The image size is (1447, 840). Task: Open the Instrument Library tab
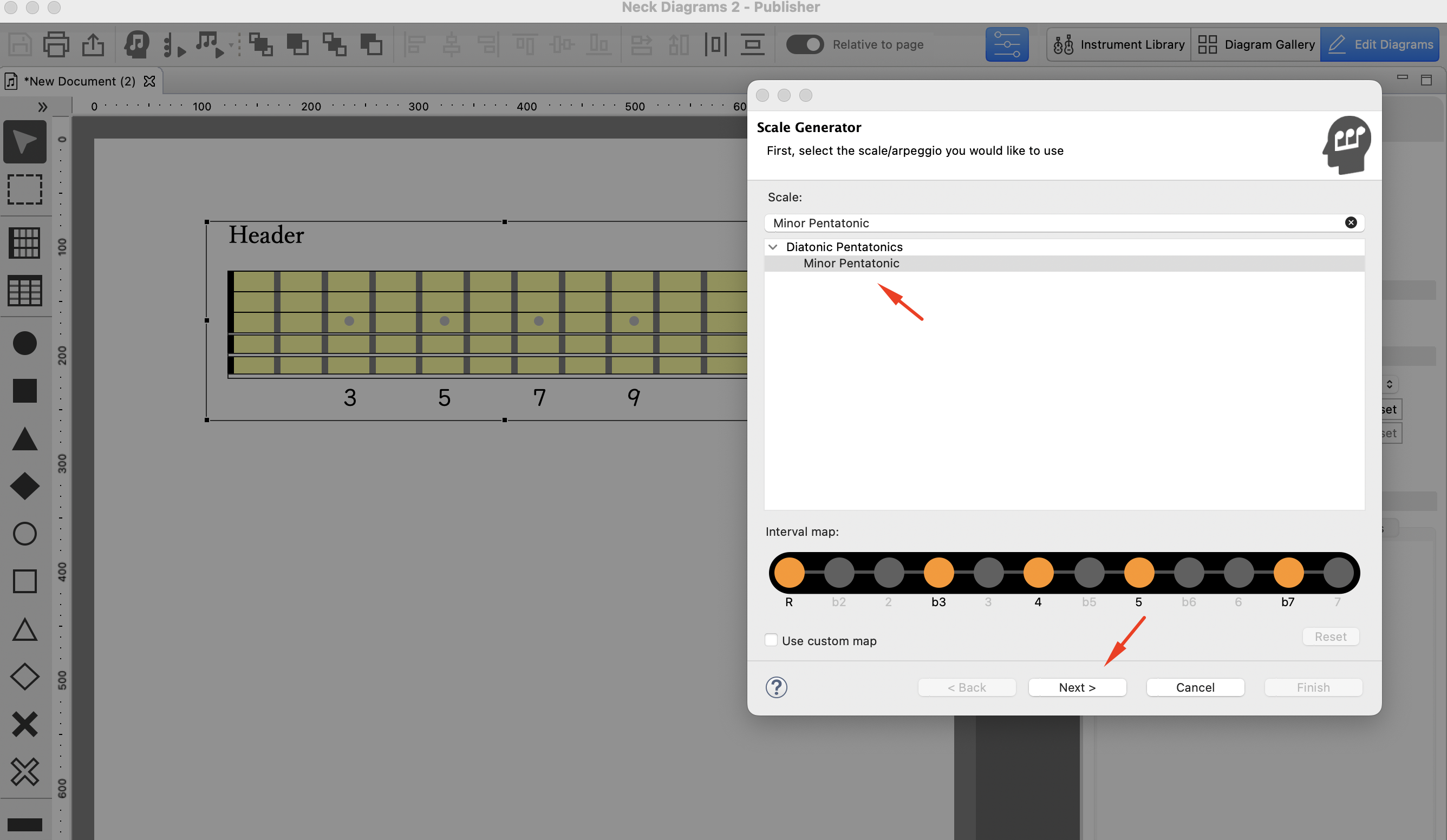1118,44
